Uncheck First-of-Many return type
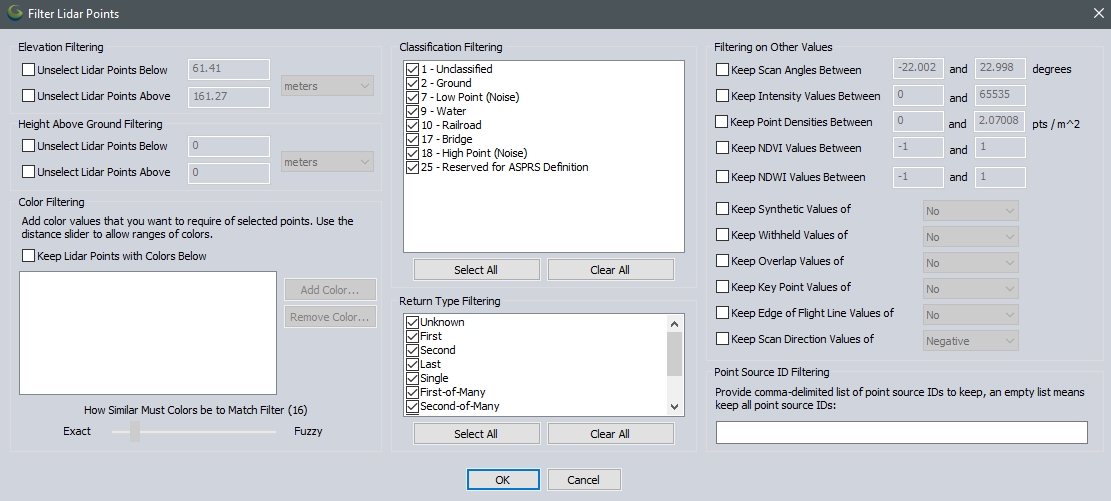This screenshot has width=1111, height=501. tap(412, 393)
